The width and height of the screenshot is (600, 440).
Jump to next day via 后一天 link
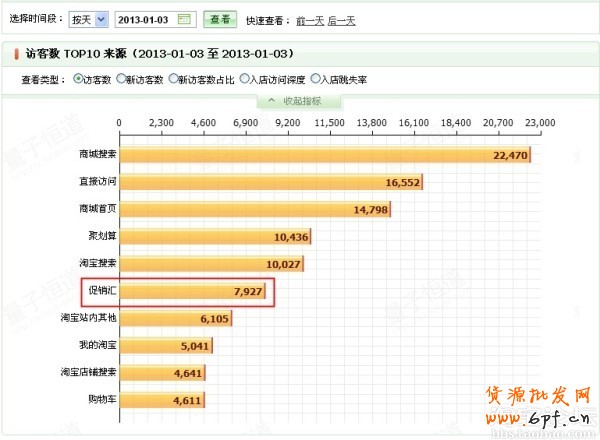(x=341, y=21)
